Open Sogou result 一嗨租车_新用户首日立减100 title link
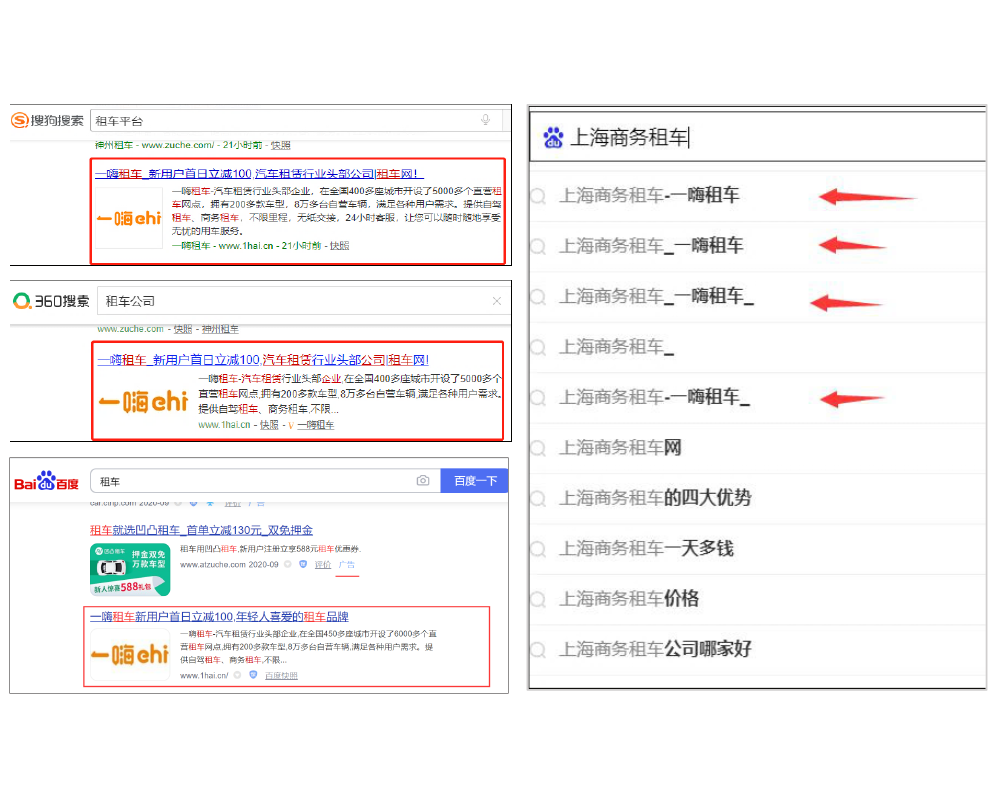Screen dimensions: 1000x800 (x=260, y=174)
